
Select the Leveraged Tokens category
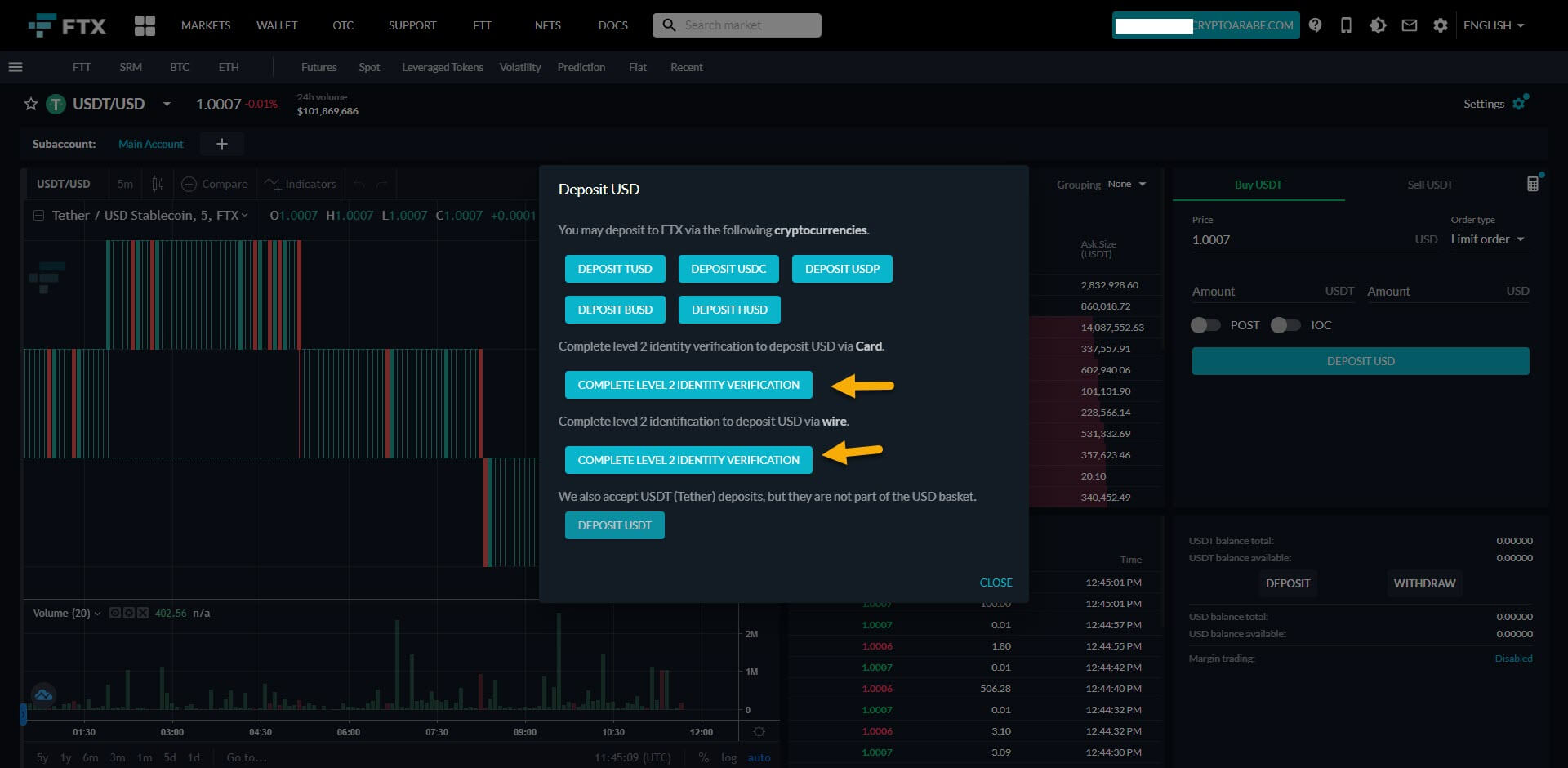[443, 67]
